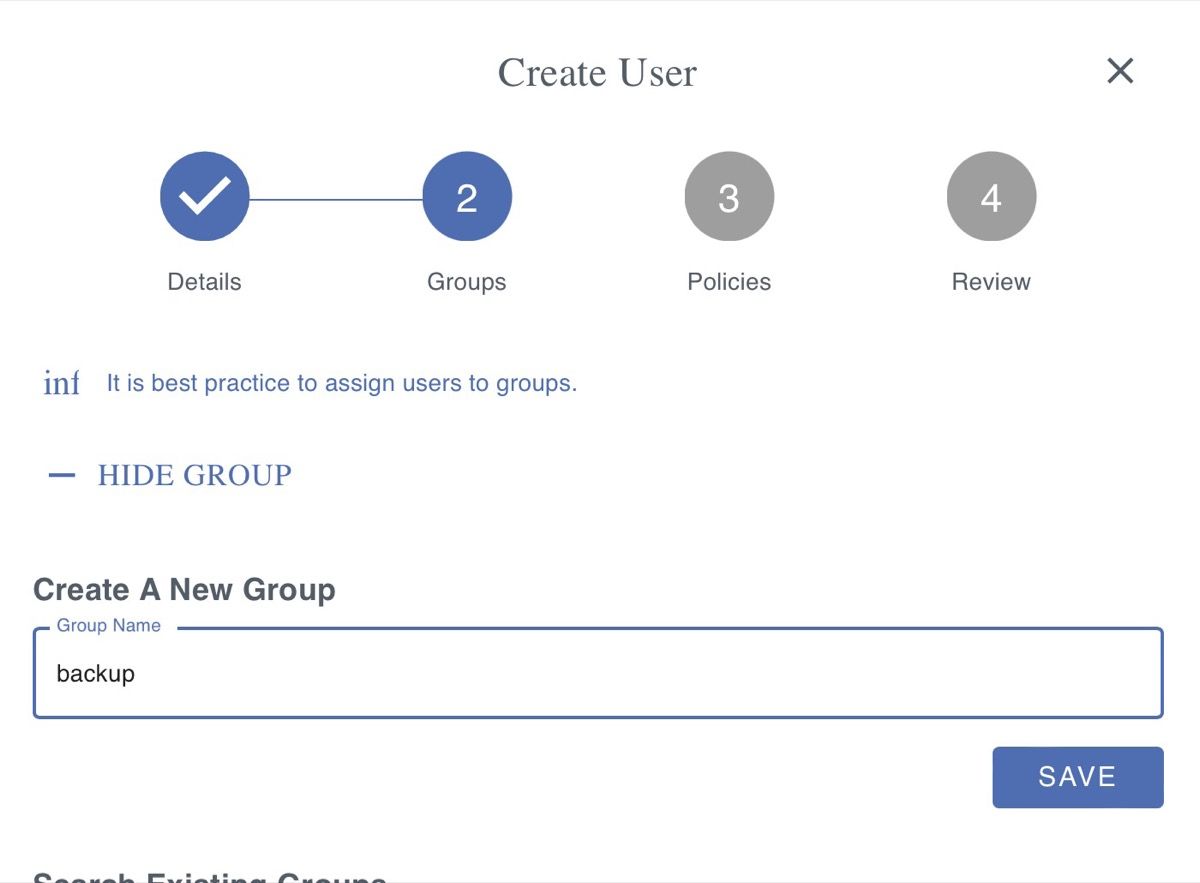
Task: Click the Create A New Group heading
Action: click(184, 590)
